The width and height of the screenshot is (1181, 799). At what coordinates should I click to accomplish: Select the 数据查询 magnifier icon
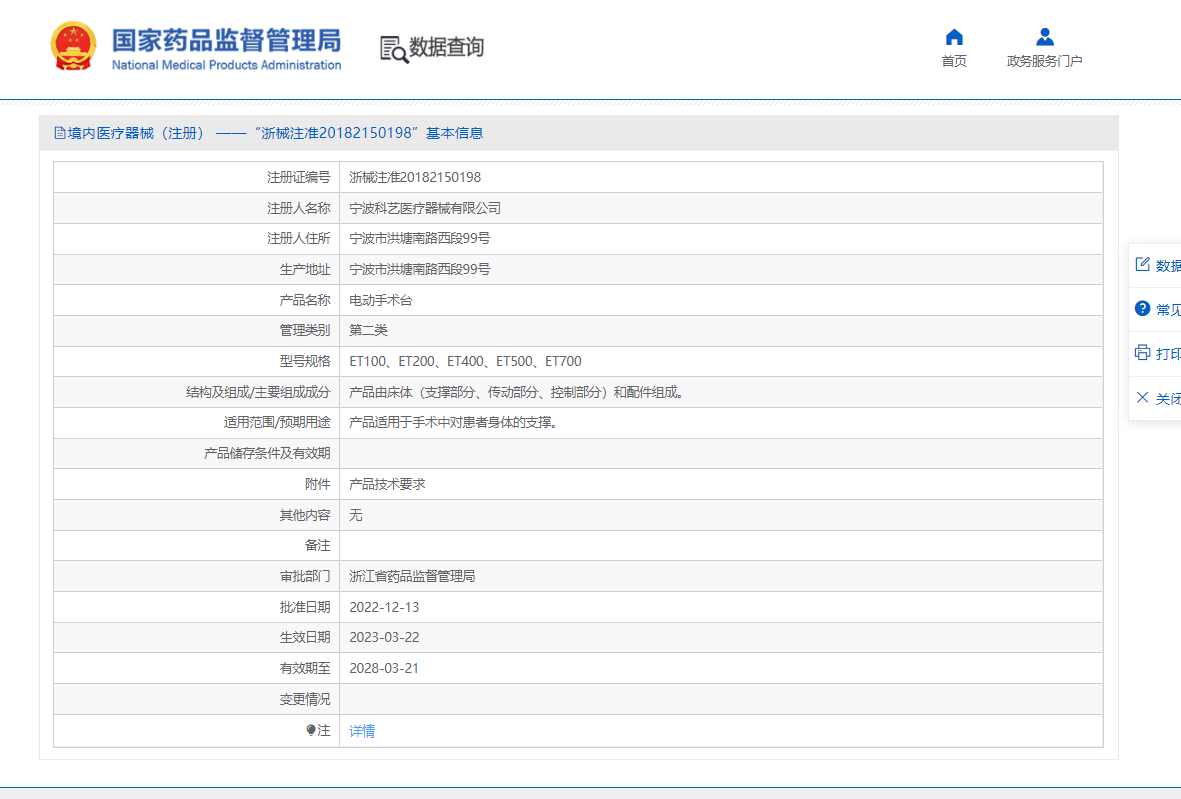tap(391, 49)
